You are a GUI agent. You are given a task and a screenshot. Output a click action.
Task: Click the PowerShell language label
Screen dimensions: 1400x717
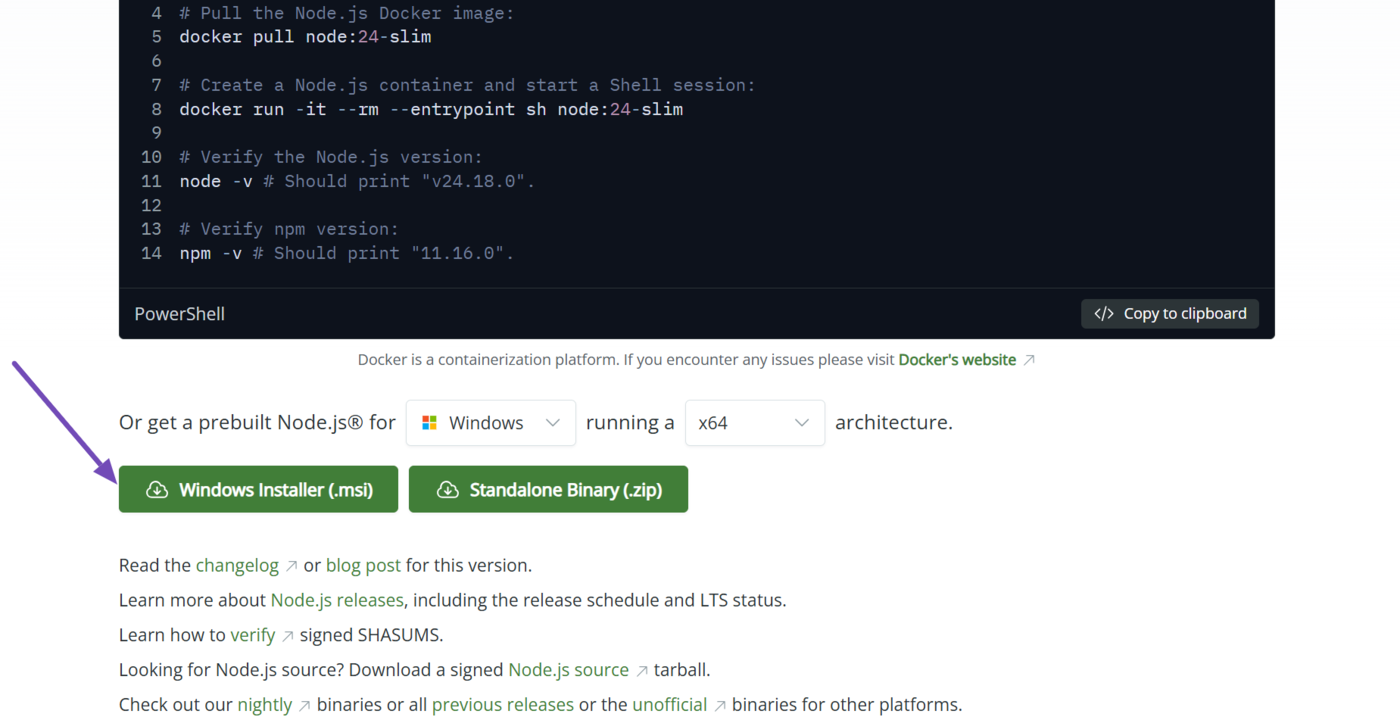[x=180, y=314]
